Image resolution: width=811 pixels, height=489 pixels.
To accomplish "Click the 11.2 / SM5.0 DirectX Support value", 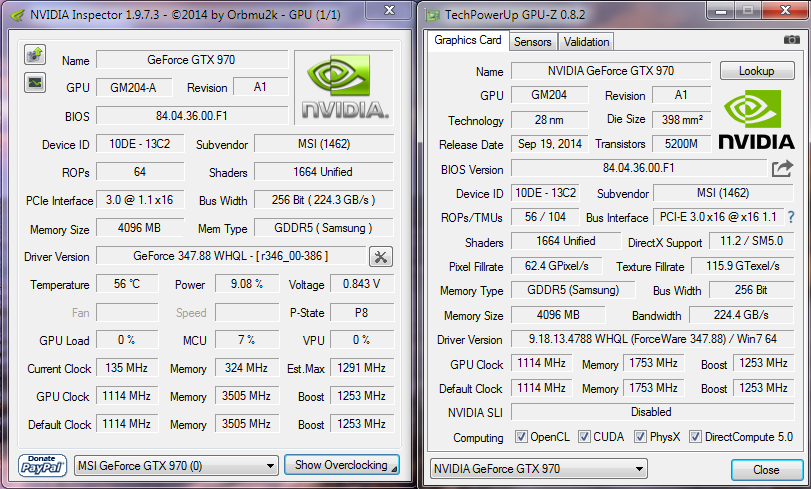I will click(x=752, y=241).
